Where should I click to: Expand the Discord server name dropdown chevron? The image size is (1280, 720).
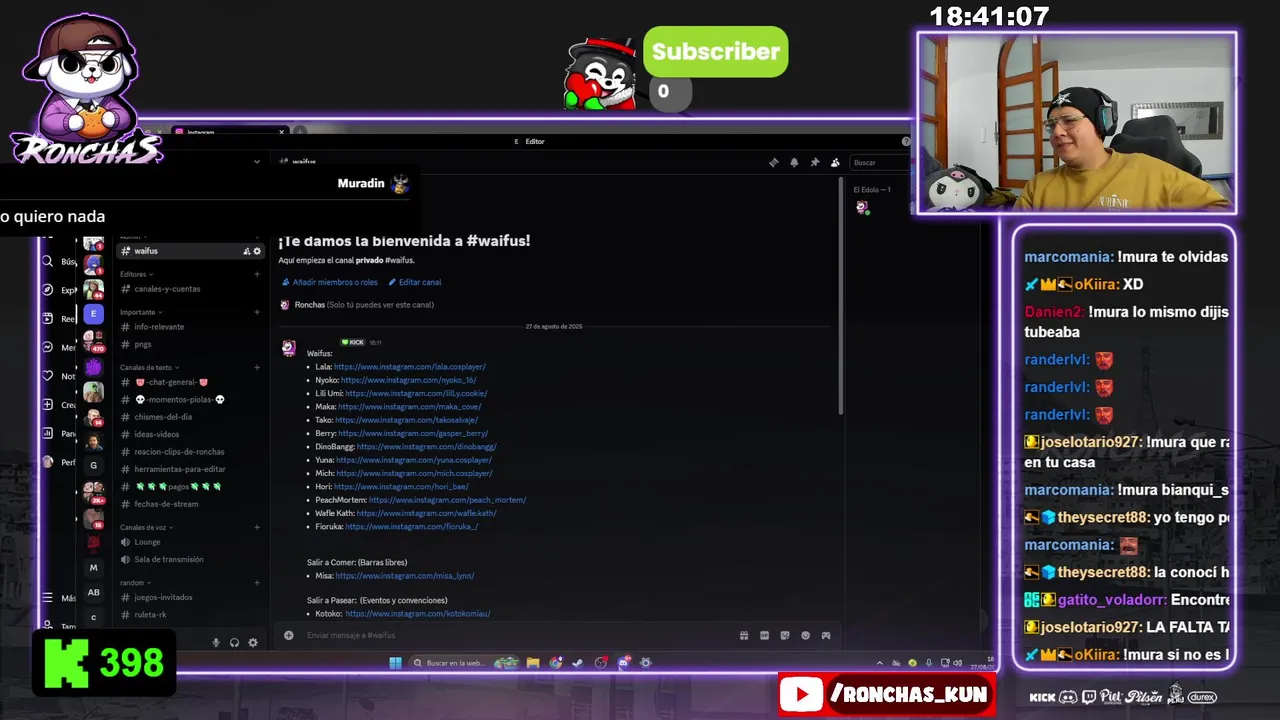coord(257,162)
